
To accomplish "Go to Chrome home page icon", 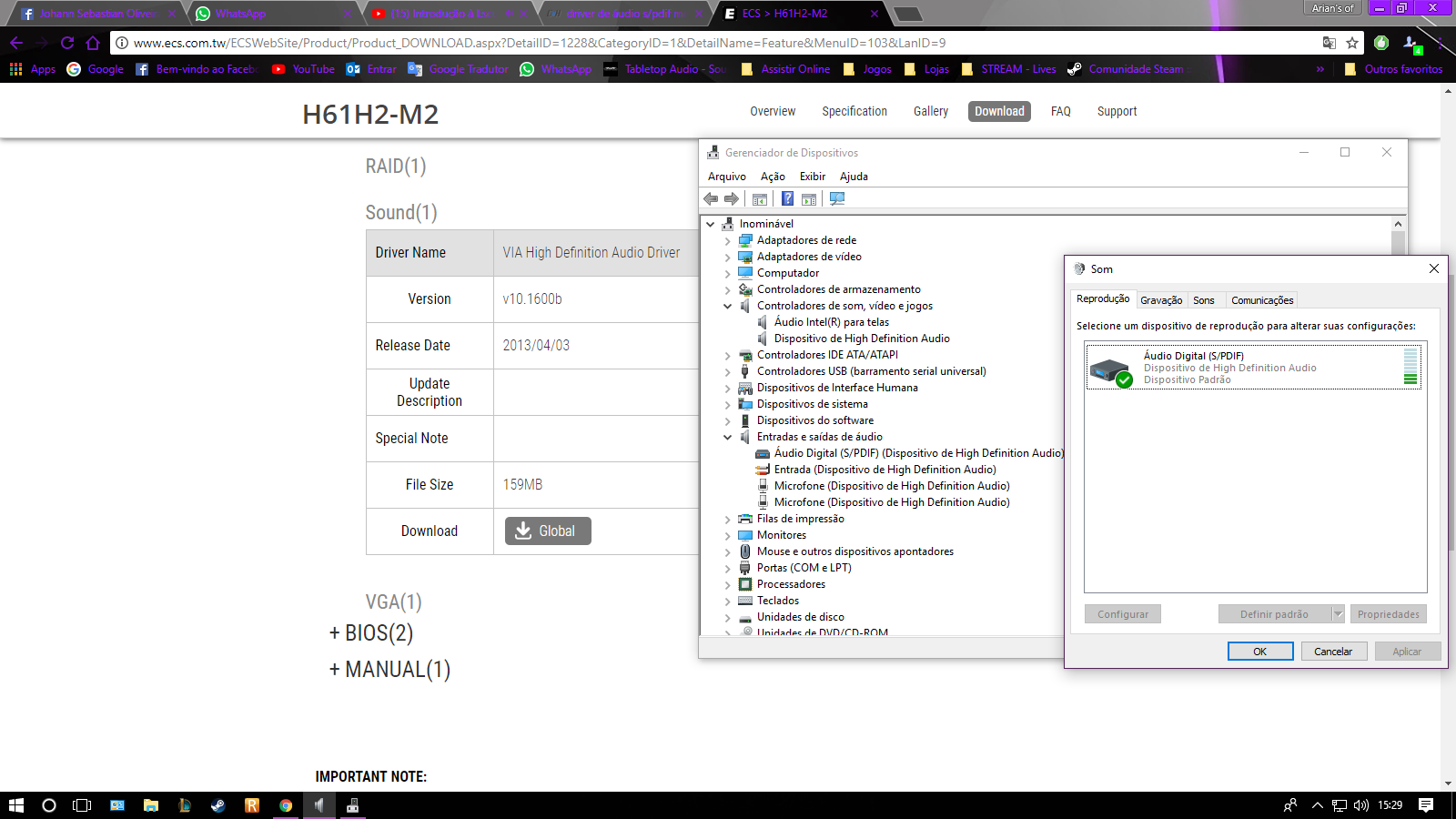I will [x=93, y=43].
